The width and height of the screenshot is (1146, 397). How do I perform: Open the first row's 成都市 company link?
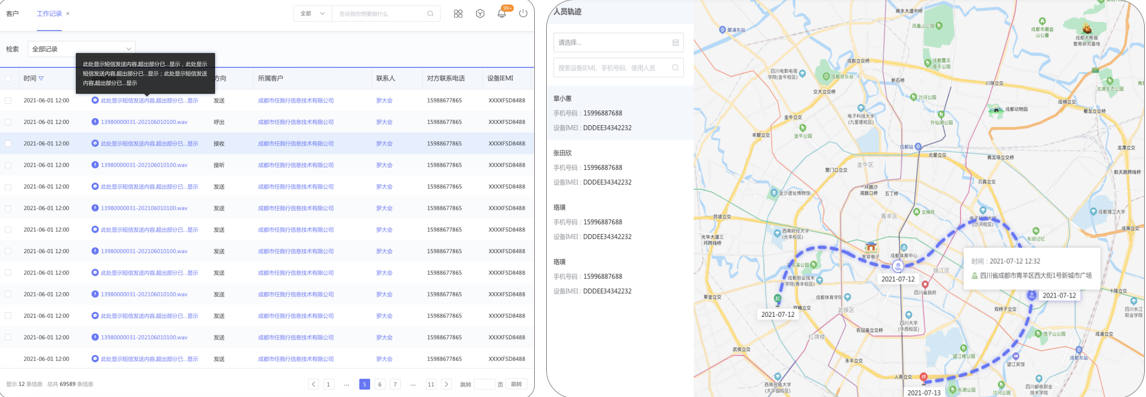295,100
